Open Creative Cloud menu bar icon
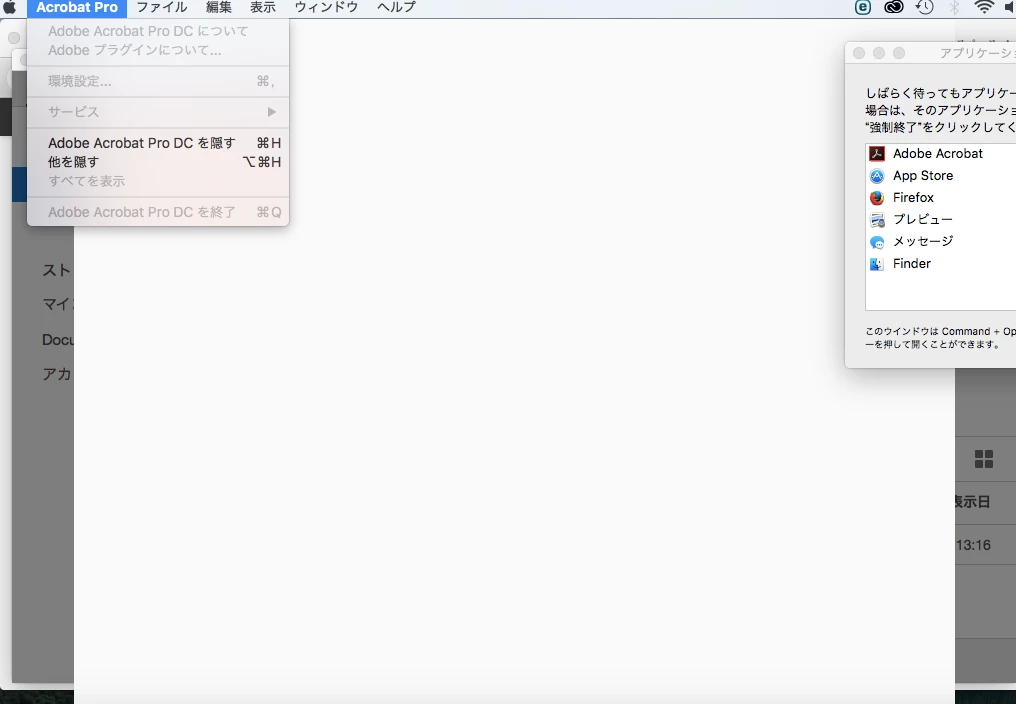Viewport: 1016px width, 704px height. 894,7
